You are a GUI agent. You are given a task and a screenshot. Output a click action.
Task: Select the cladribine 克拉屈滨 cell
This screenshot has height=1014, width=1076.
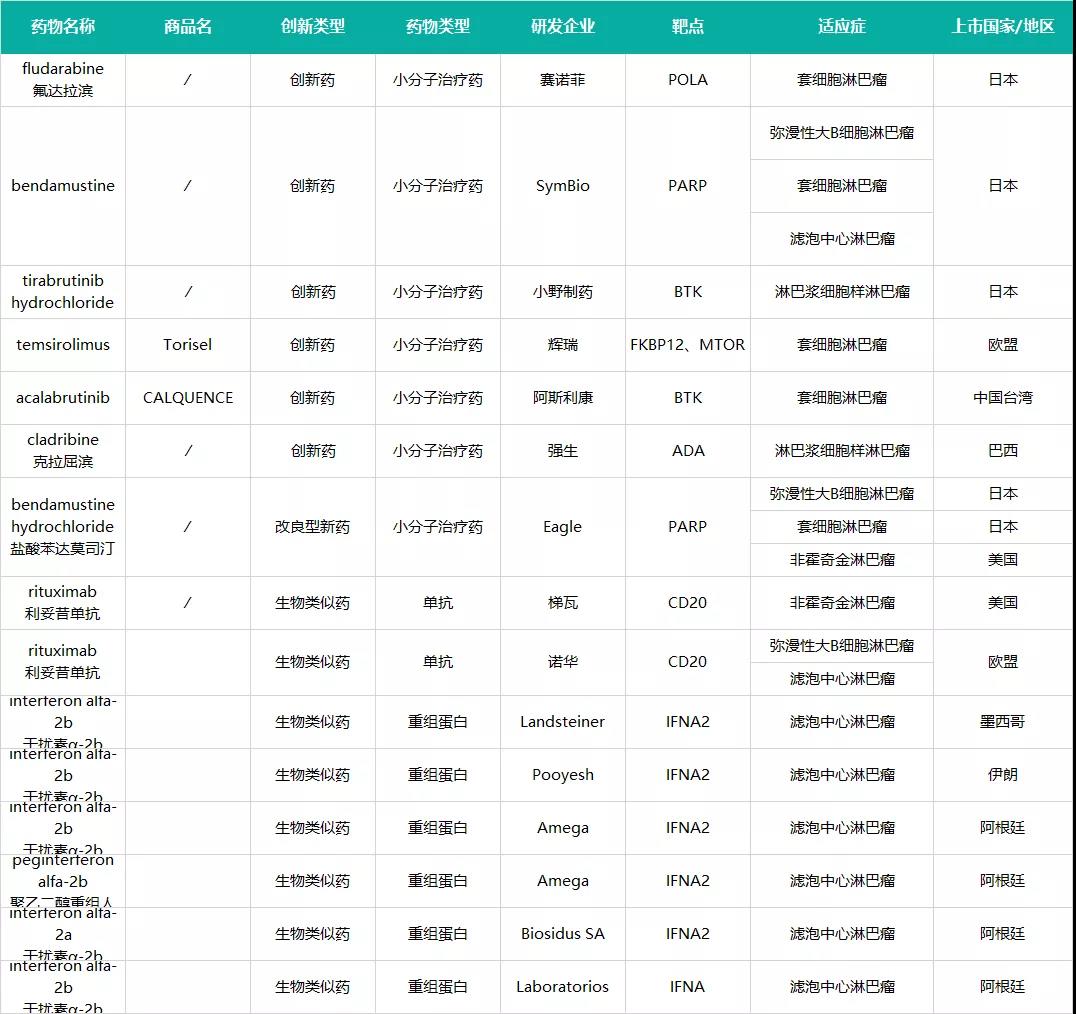point(62,451)
